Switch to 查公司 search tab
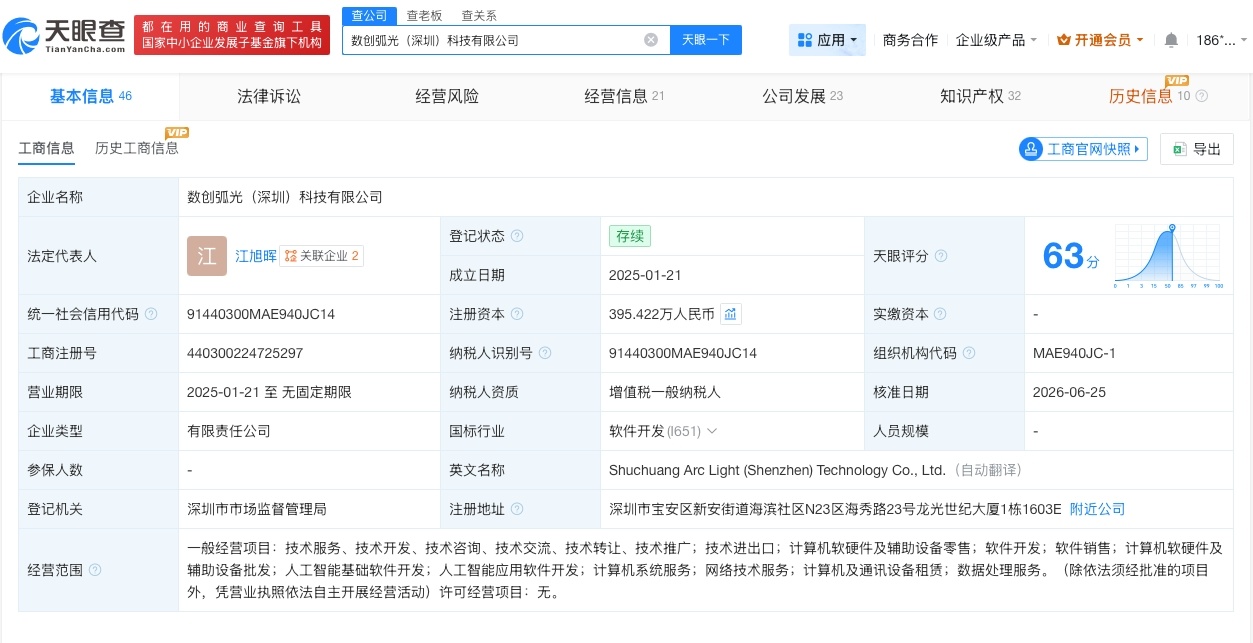 coord(369,15)
